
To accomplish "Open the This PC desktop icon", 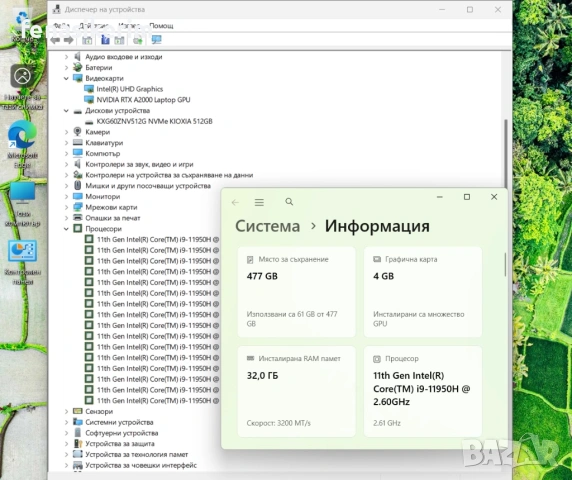I will click(23, 204).
